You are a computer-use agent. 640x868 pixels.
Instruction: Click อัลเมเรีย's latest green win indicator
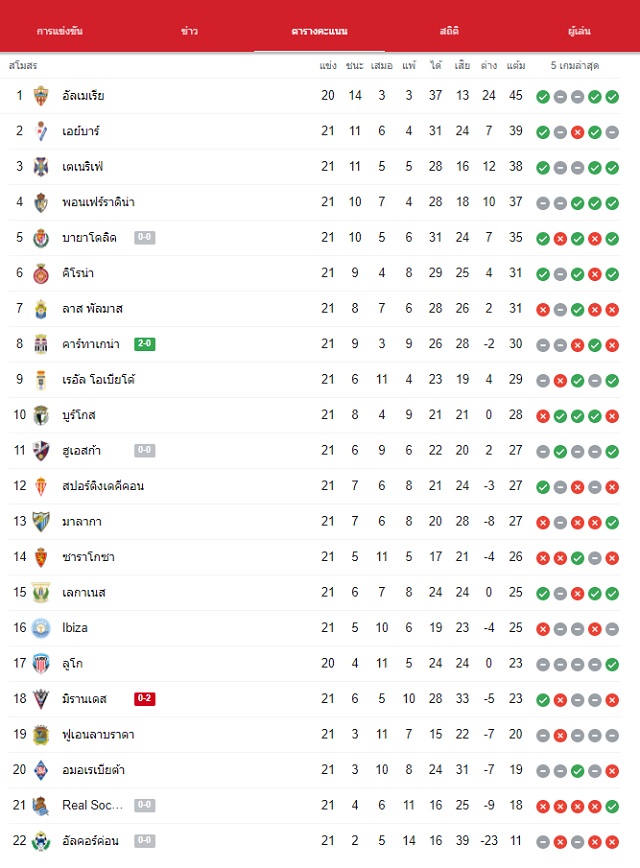pos(612,97)
